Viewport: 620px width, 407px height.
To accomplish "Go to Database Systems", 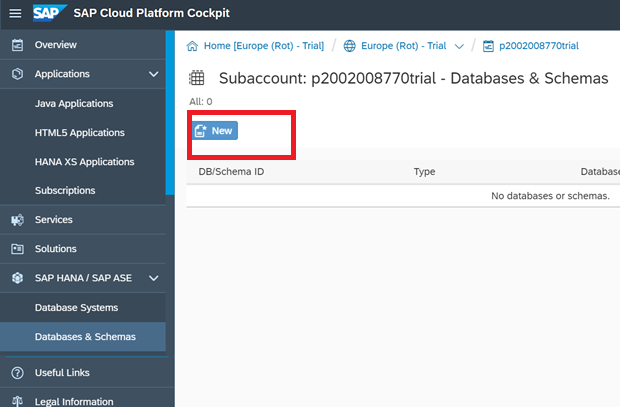I will 76,308.
